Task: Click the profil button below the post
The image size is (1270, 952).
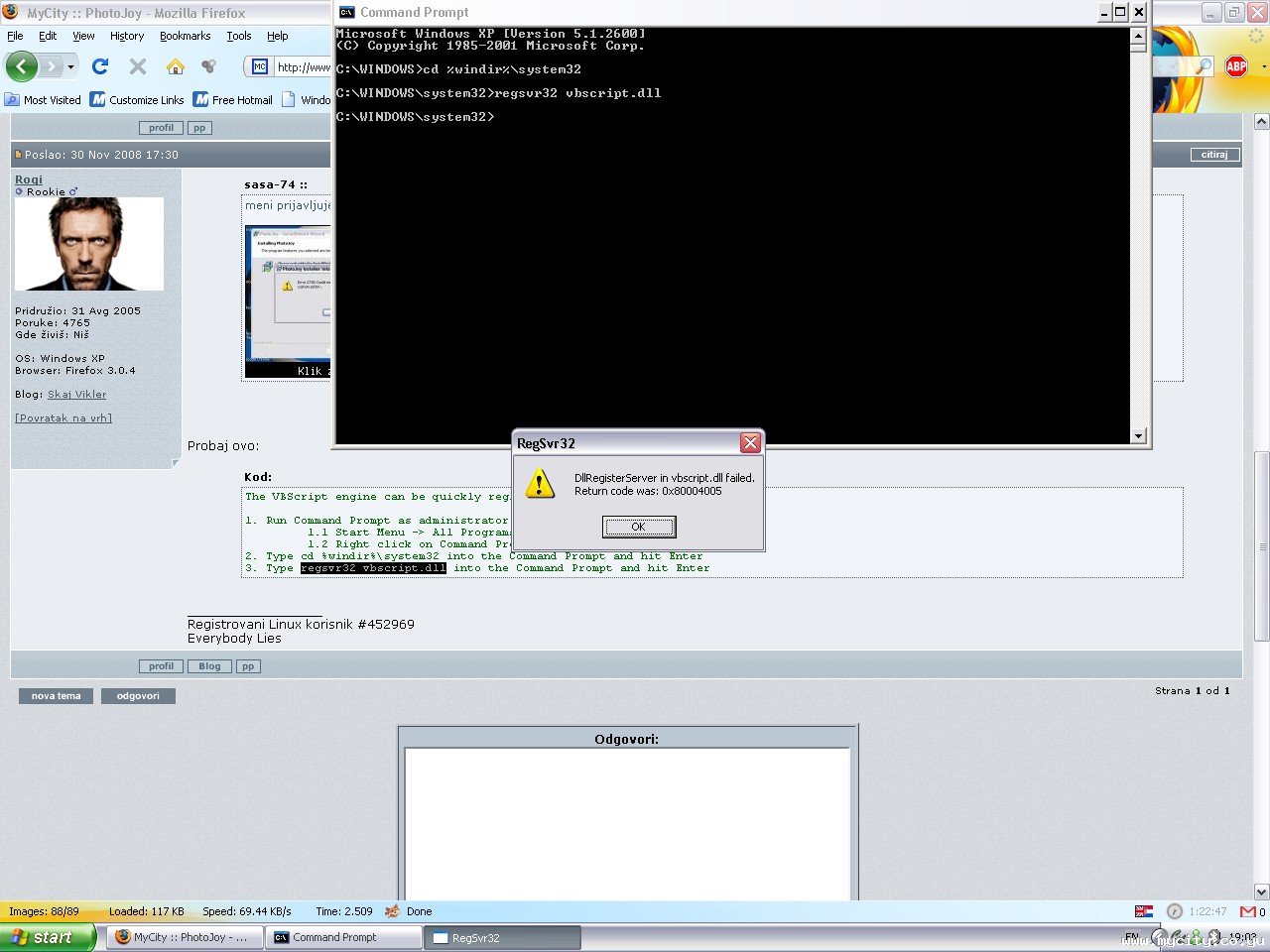Action: tap(161, 666)
